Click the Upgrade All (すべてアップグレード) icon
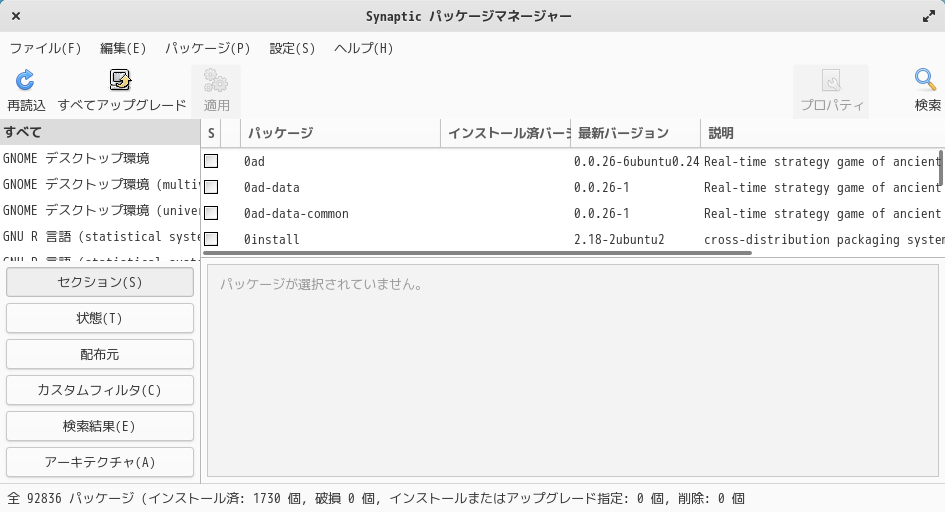945x512 pixels. (x=121, y=80)
